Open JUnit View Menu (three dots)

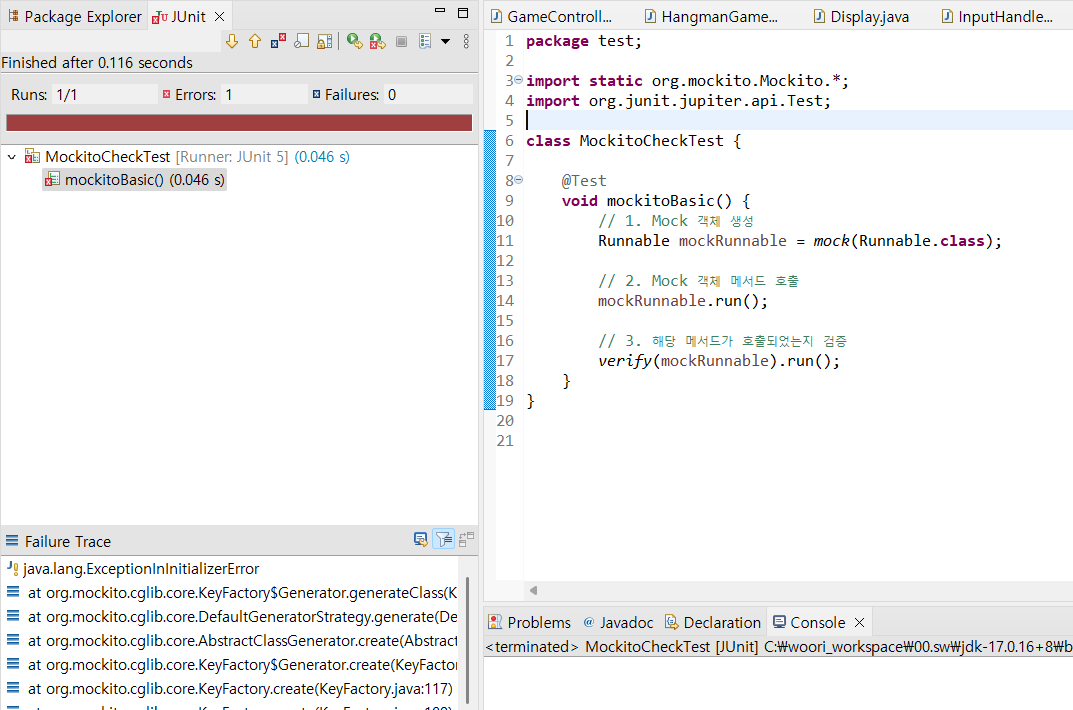[x=466, y=41]
